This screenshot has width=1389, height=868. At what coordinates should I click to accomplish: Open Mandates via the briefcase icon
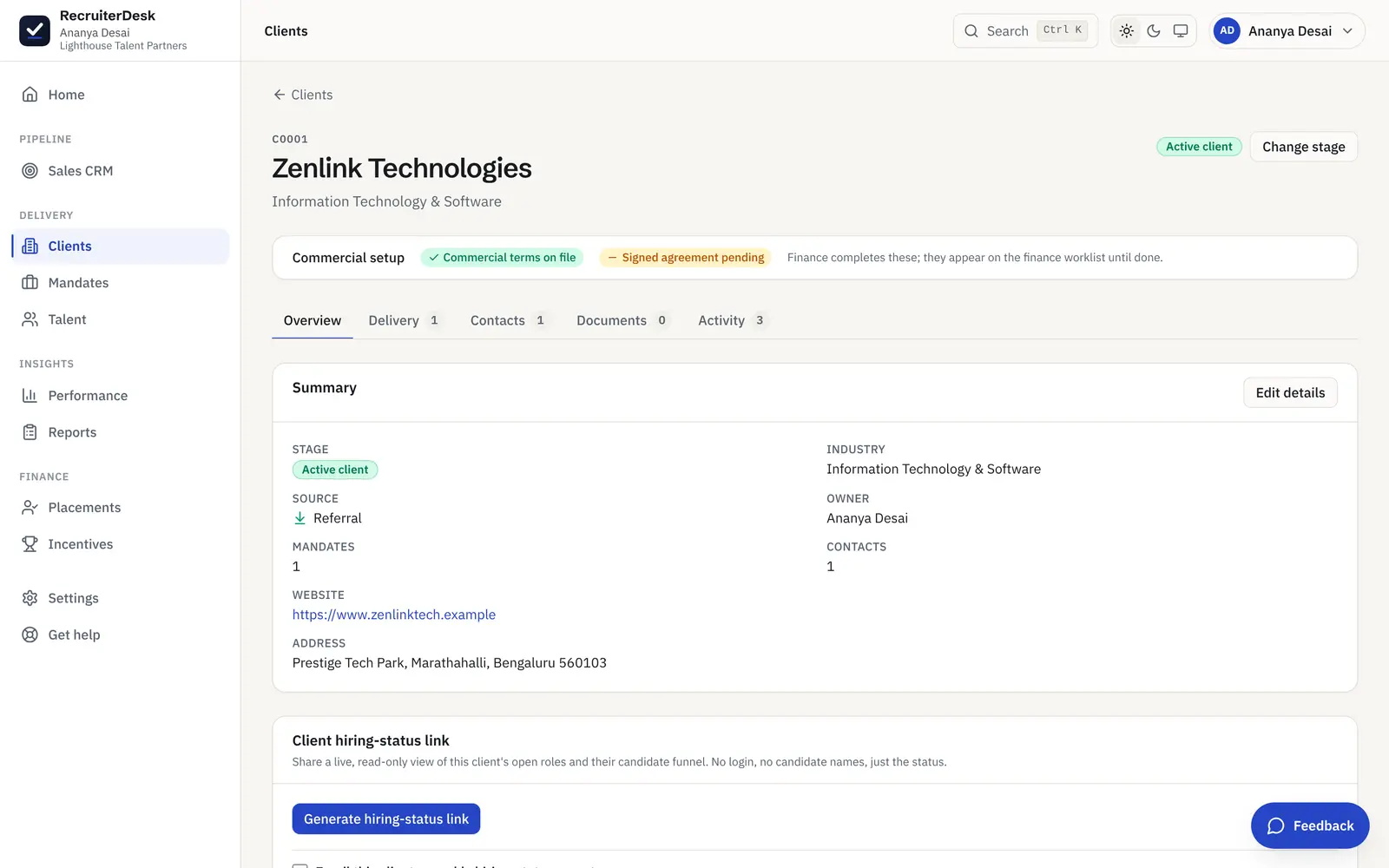30,283
